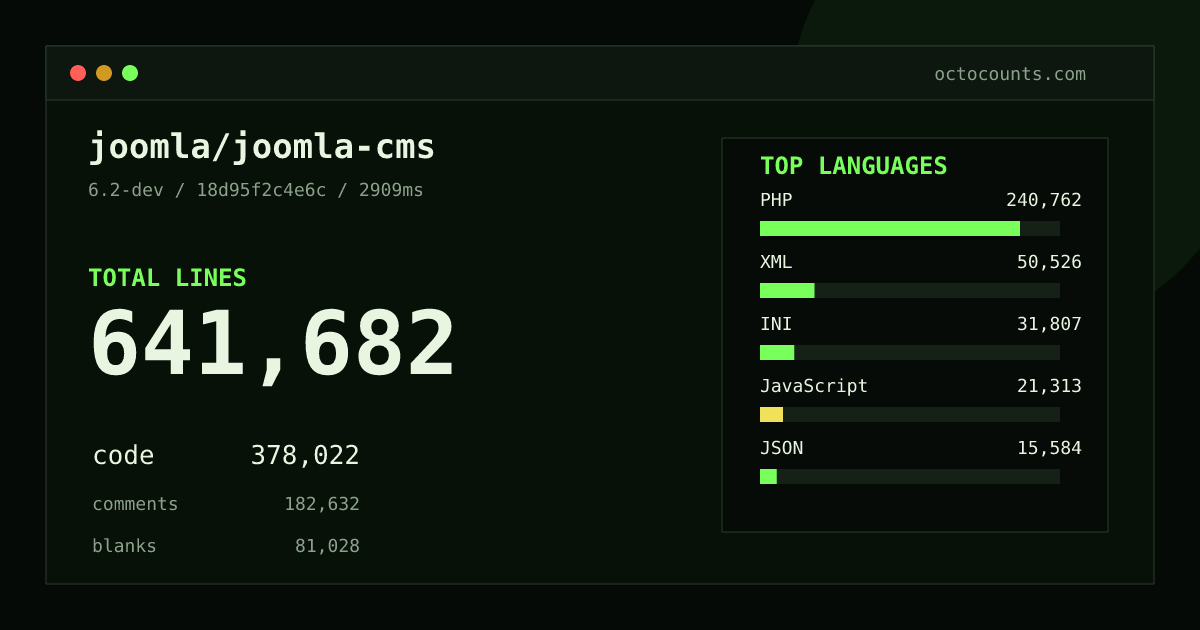1200x630 pixels.
Task: Select the code value 378,022
Action: [305, 456]
